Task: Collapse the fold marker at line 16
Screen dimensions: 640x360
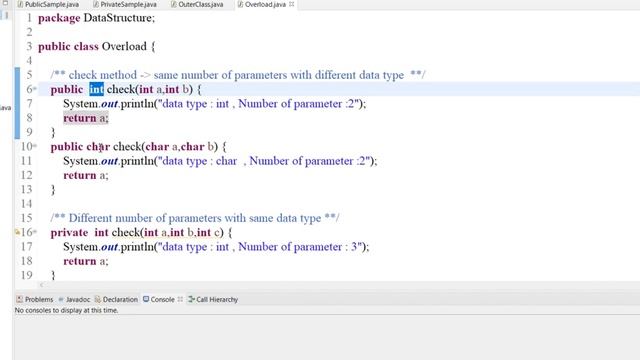Action: point(35,232)
